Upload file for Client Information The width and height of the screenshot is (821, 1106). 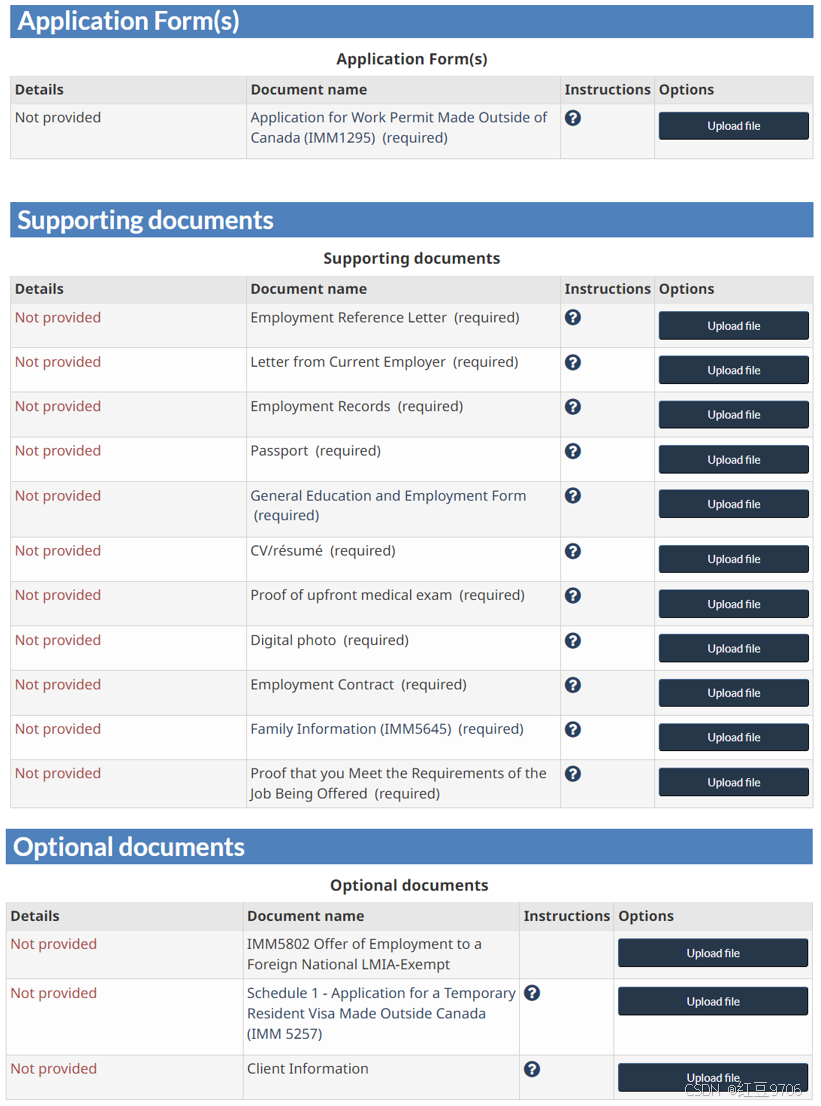tap(713, 1078)
